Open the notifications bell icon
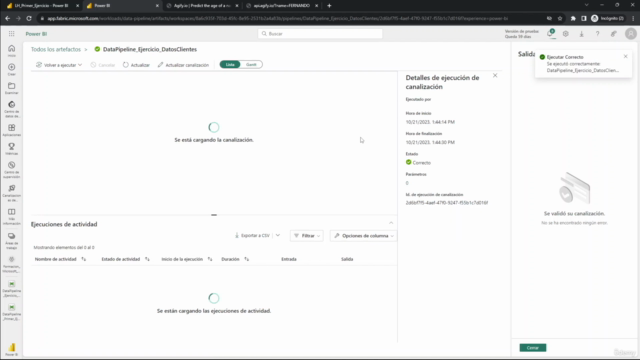The width and height of the screenshot is (640, 360). 550,34
